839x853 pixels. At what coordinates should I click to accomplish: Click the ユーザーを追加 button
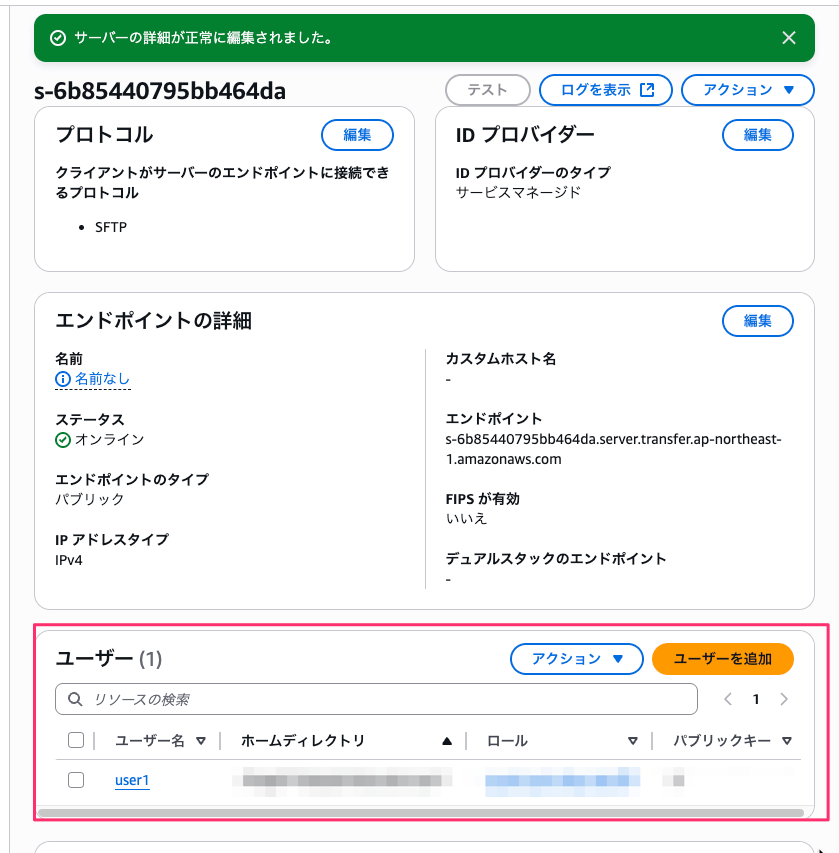point(722,659)
